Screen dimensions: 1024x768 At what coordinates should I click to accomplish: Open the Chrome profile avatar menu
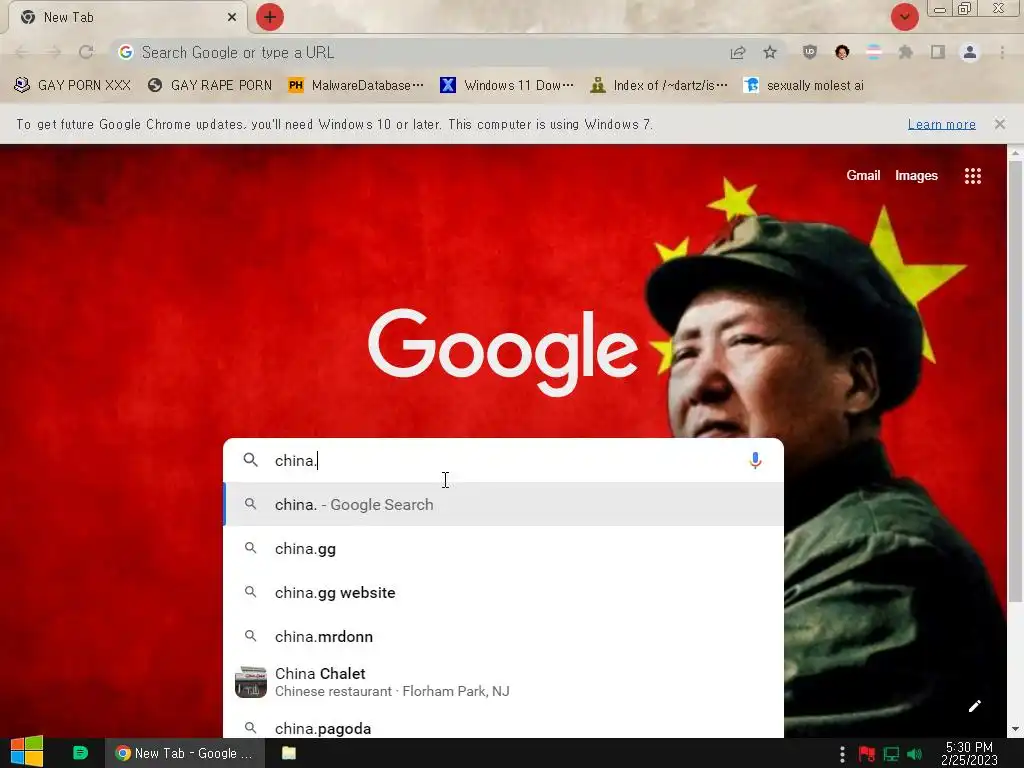point(970,52)
